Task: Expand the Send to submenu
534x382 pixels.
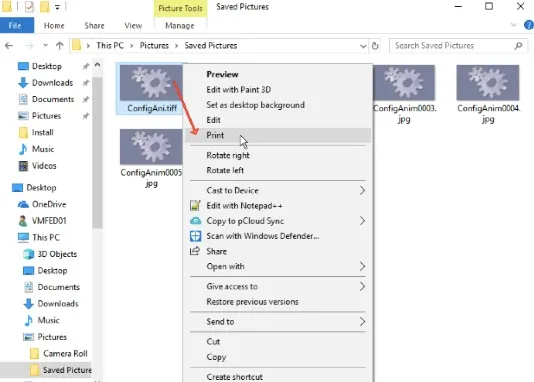Action: click(278, 321)
